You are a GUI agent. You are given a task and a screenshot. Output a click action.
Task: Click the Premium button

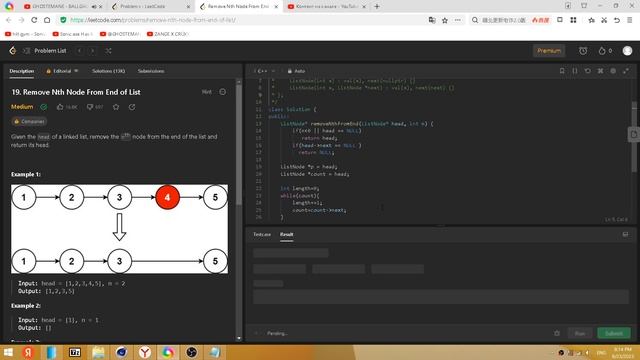549,51
